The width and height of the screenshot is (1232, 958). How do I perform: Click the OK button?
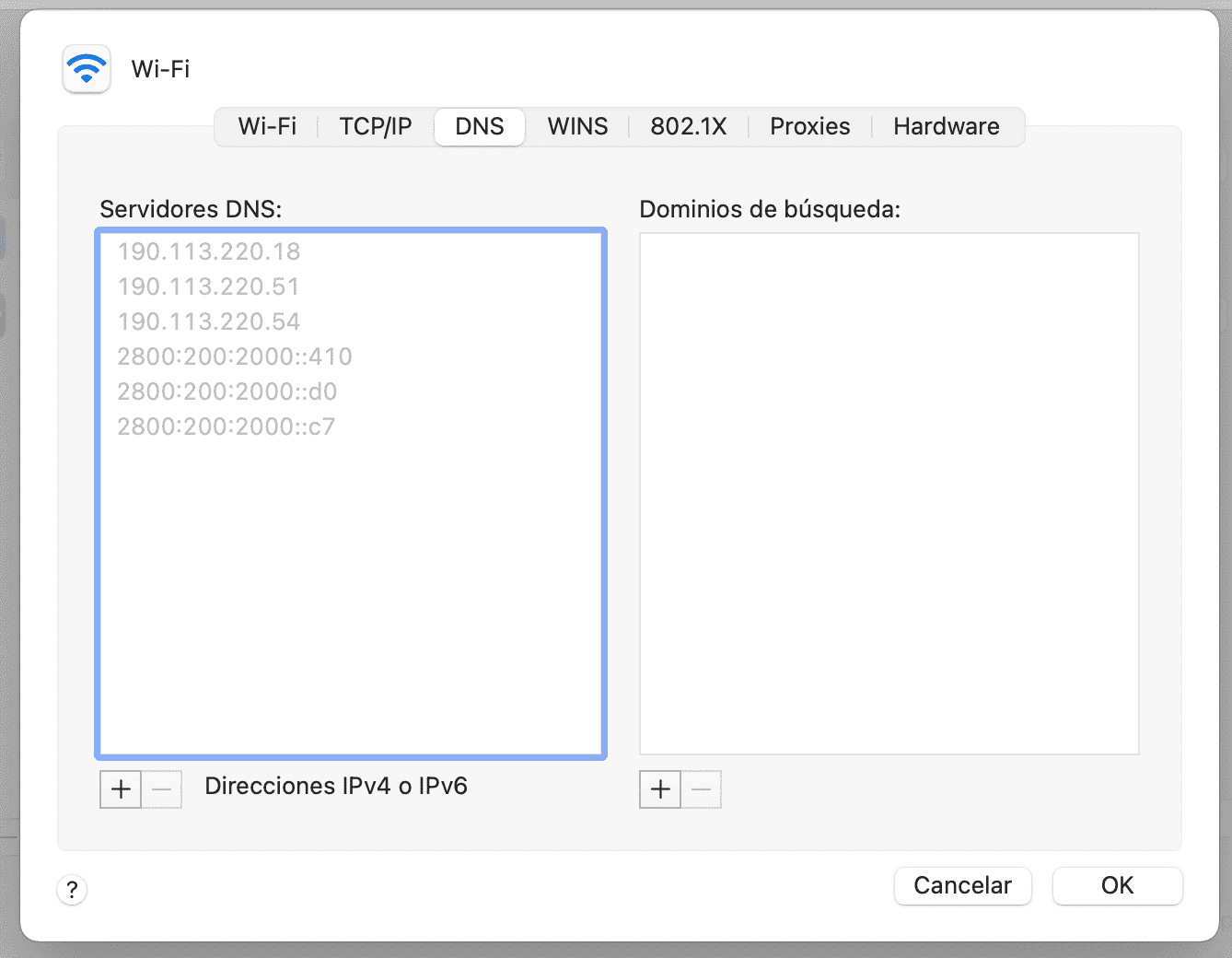1117,885
